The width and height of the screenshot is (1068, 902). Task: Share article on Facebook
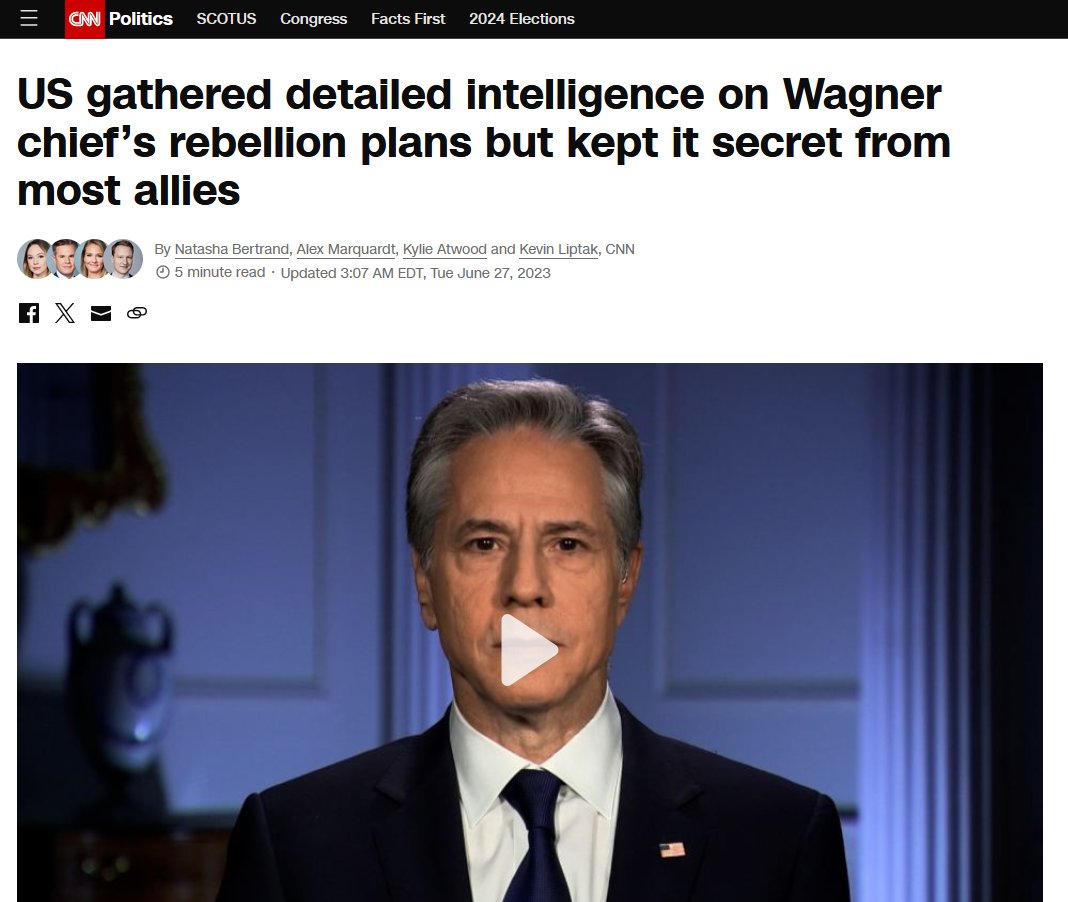coord(29,313)
